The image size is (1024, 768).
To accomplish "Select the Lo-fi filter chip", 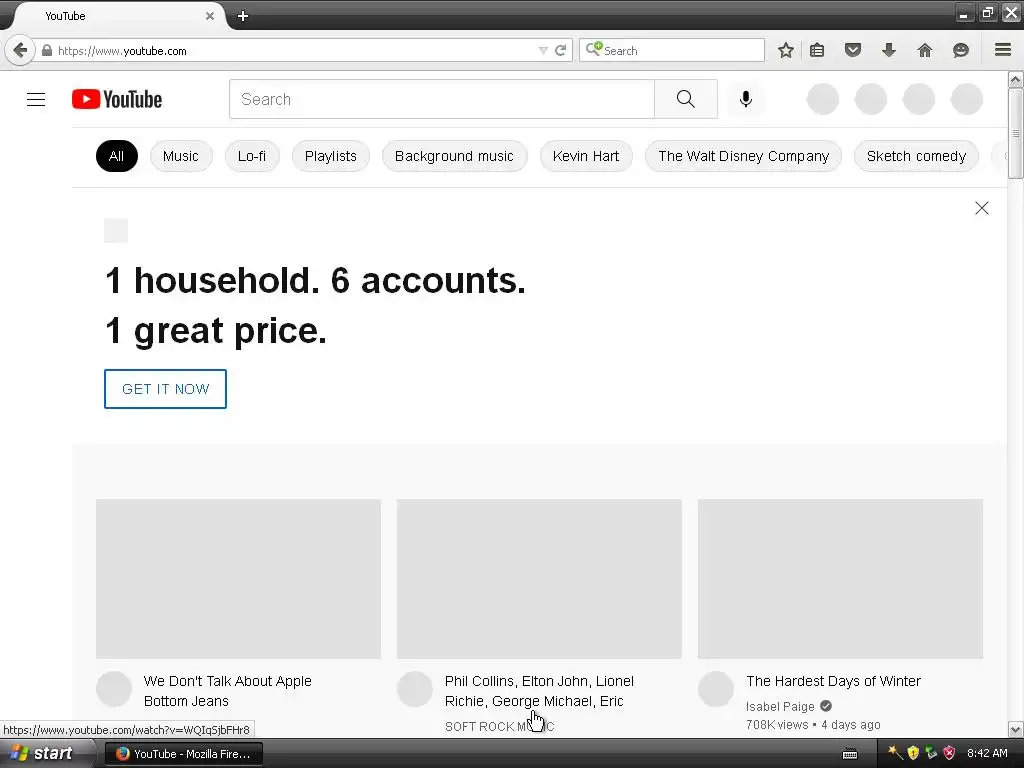I will click(x=251, y=156).
